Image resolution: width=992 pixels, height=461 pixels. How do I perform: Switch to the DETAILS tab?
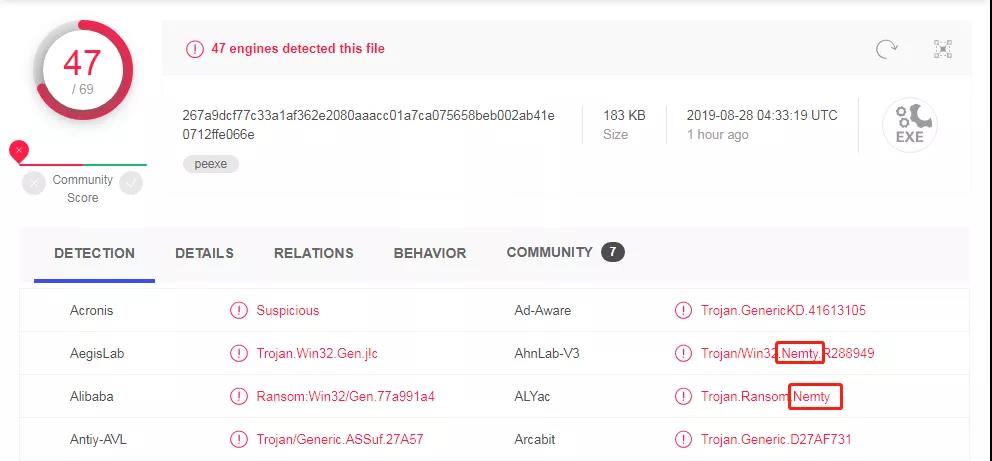204,254
